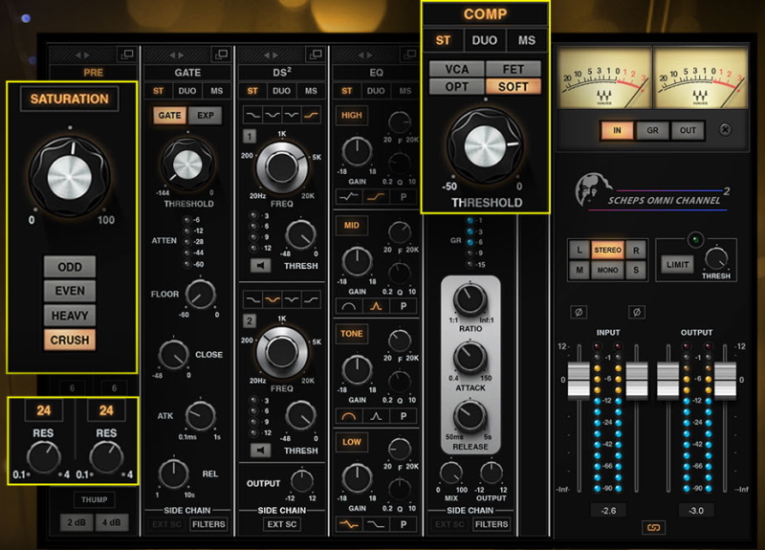Select the low-pass filter shape in DS² band 1
The image size is (765, 550).
pyautogui.click(x=253, y=116)
